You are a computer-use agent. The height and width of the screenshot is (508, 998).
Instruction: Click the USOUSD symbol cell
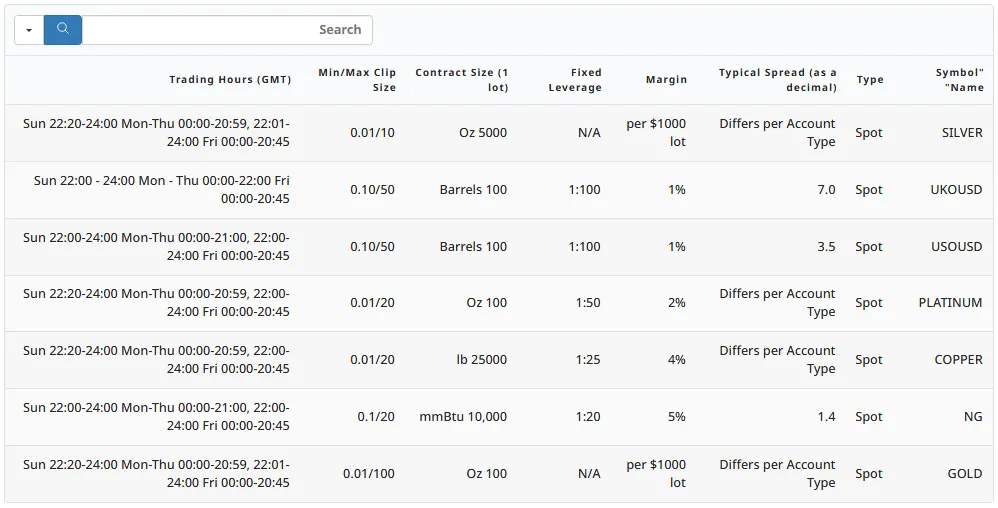tap(956, 247)
